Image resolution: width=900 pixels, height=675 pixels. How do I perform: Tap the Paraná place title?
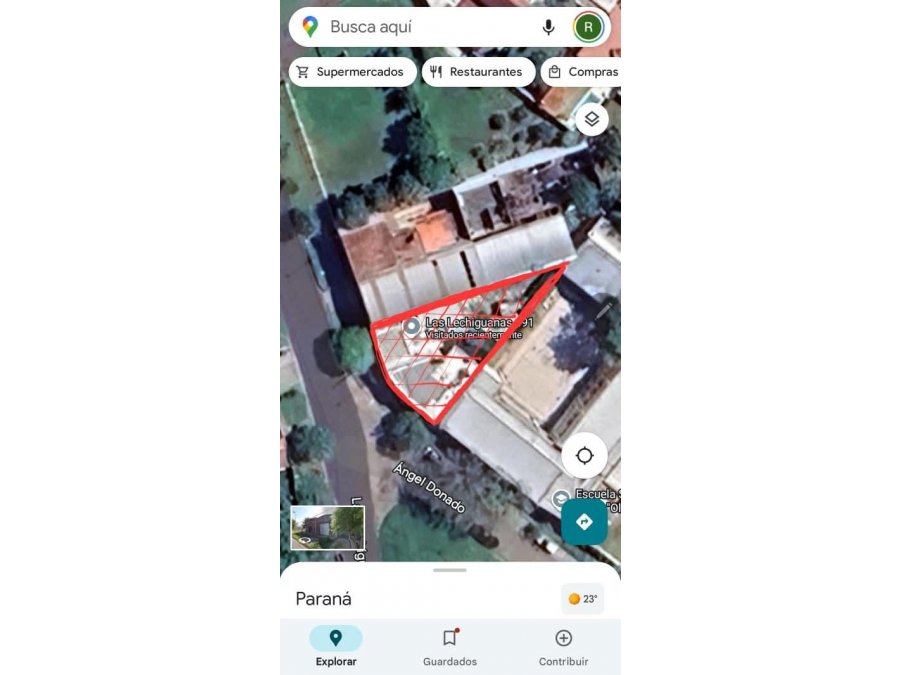pyautogui.click(x=324, y=599)
